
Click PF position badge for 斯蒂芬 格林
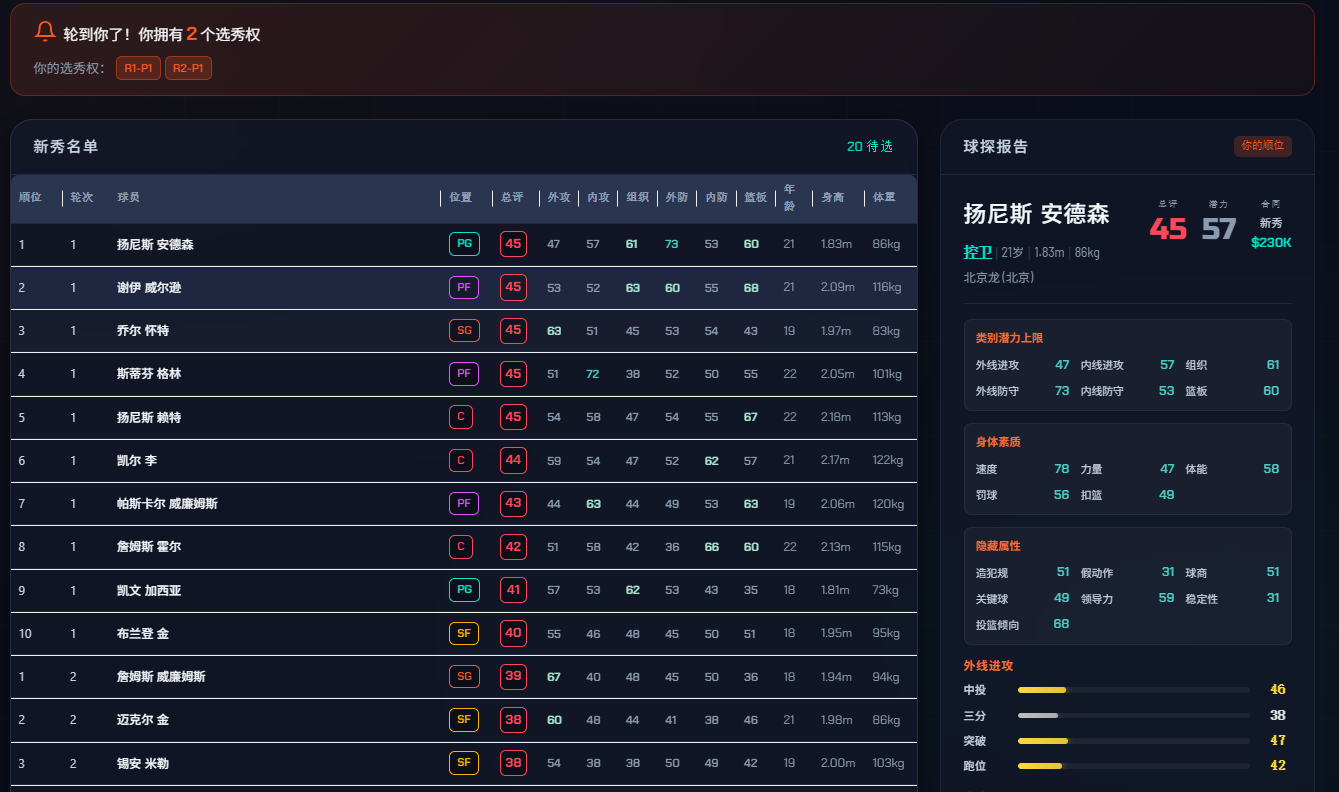pos(464,374)
